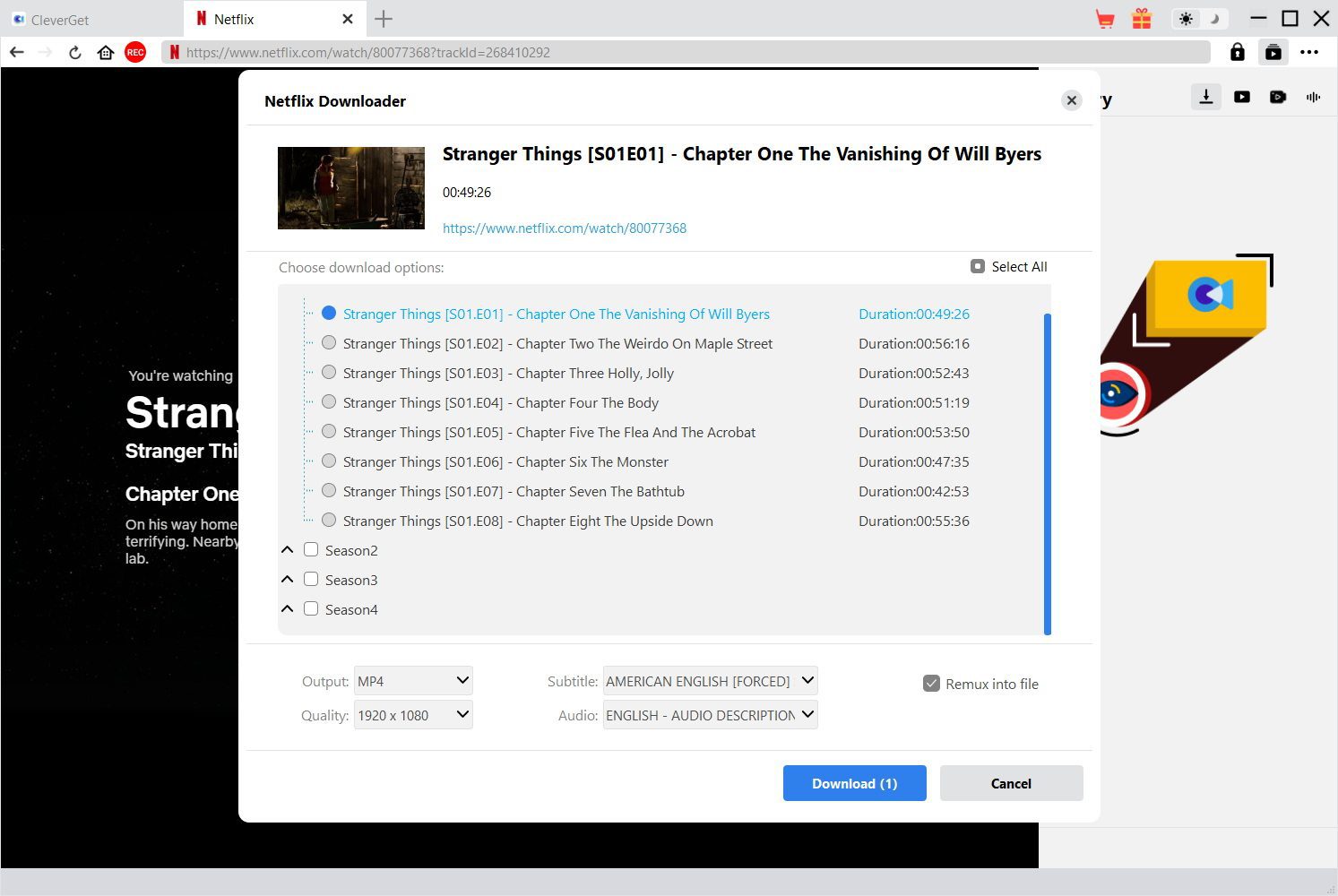Reload the page with the refresh icon
The image size is (1338, 896).
pyautogui.click(x=75, y=53)
